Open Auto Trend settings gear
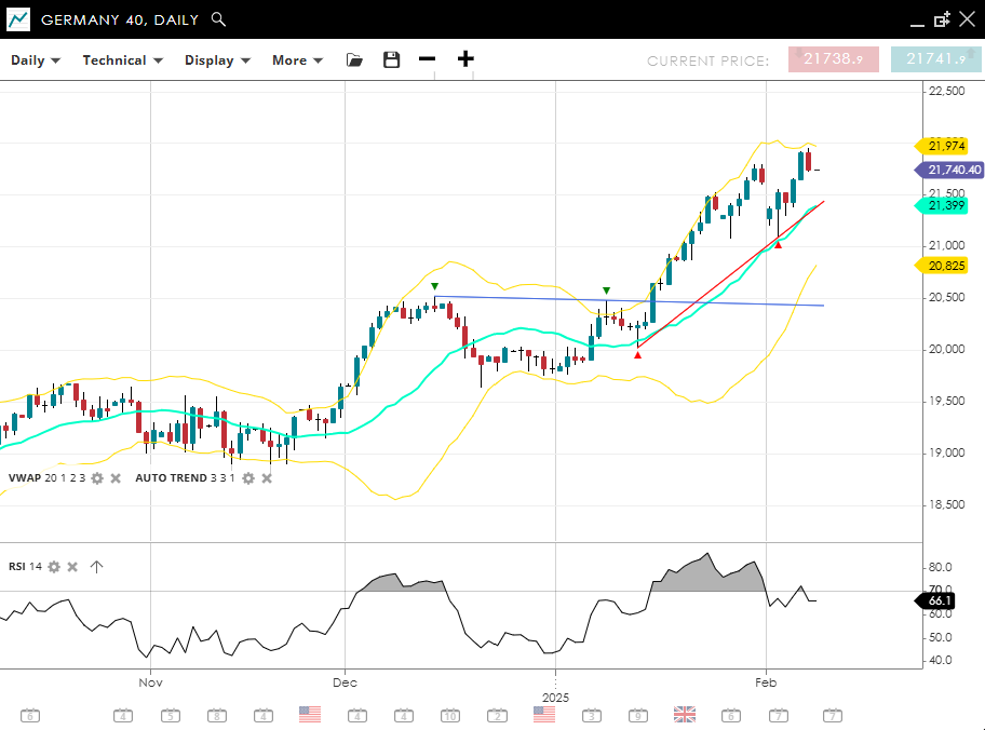 pyautogui.click(x=248, y=478)
